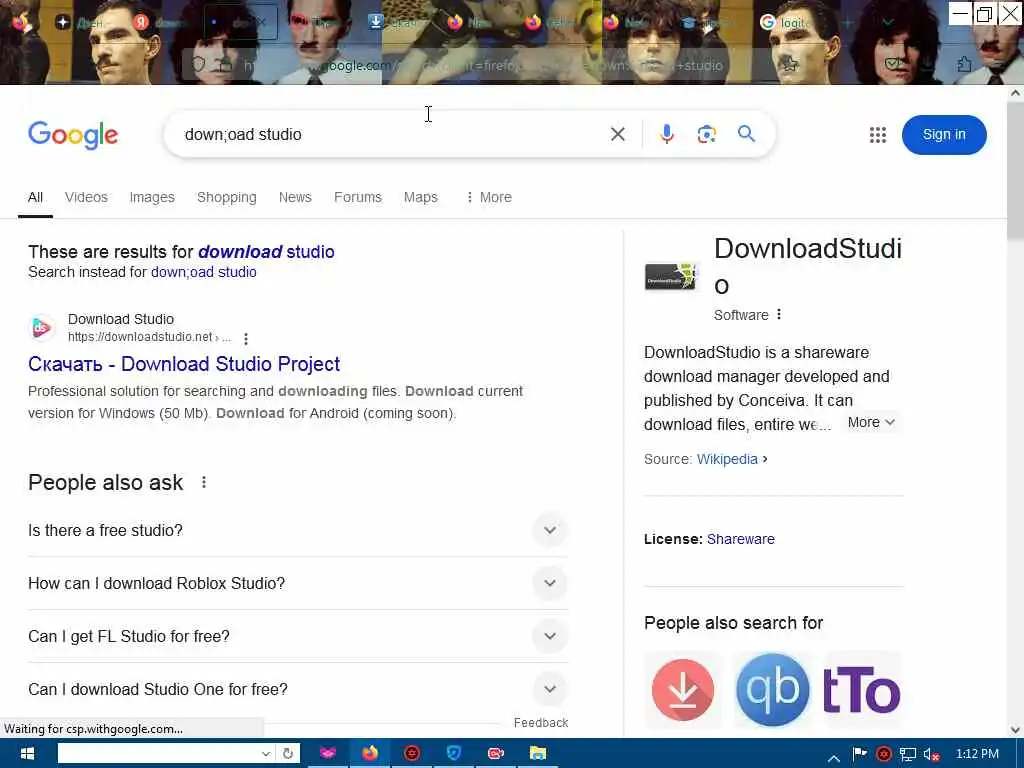This screenshot has width=1024, height=768.
Task: Switch to the News results tab
Action: tap(295, 197)
